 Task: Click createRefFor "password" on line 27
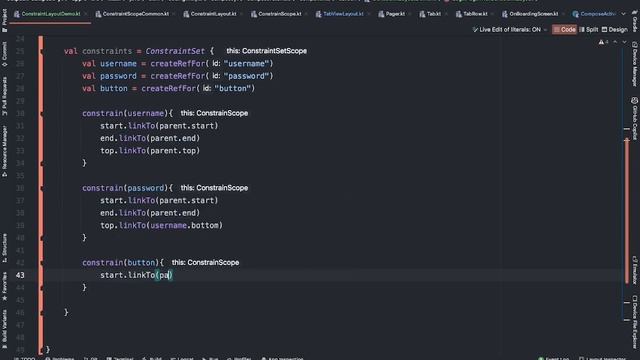point(211,76)
